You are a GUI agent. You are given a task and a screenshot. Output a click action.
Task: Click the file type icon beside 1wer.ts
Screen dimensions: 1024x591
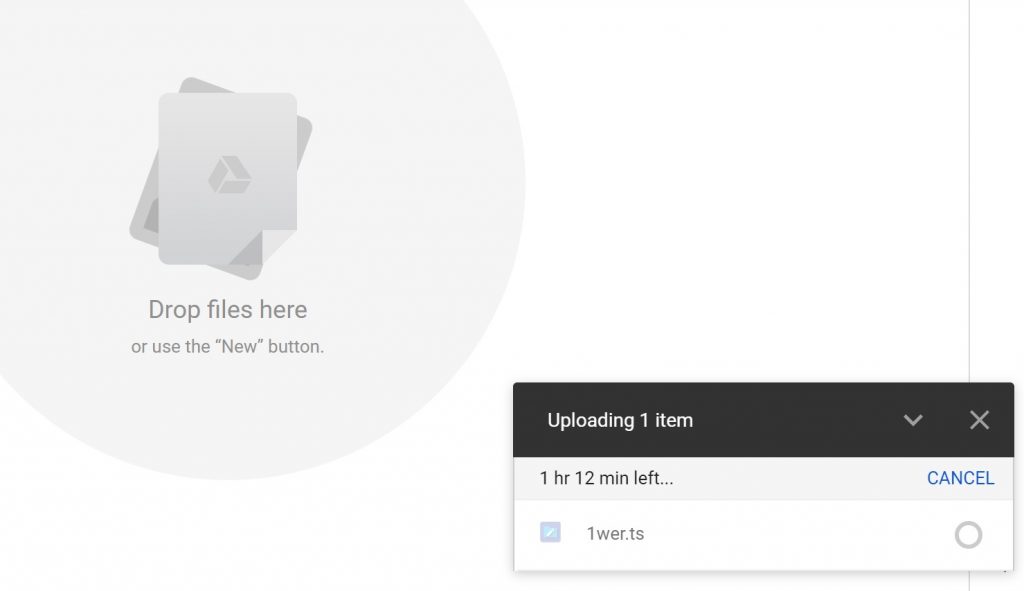(550, 532)
